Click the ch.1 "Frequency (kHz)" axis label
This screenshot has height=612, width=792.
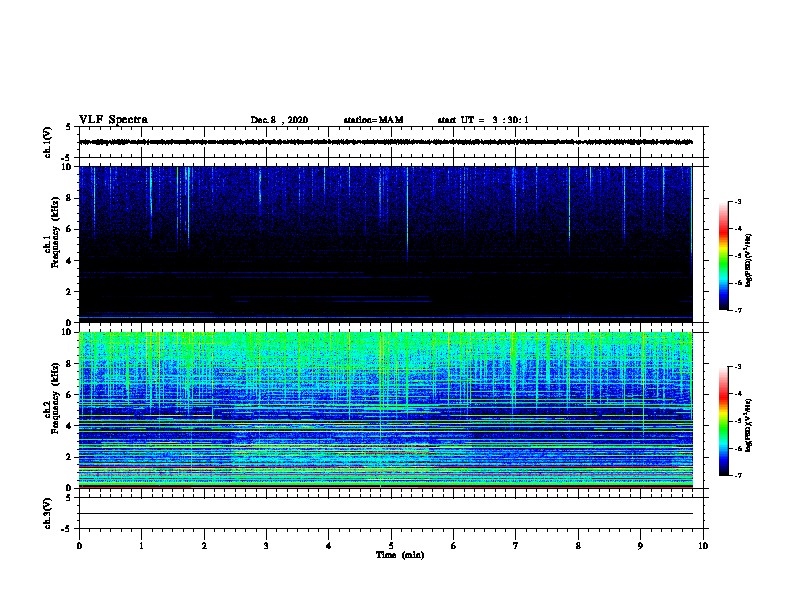click(x=55, y=232)
